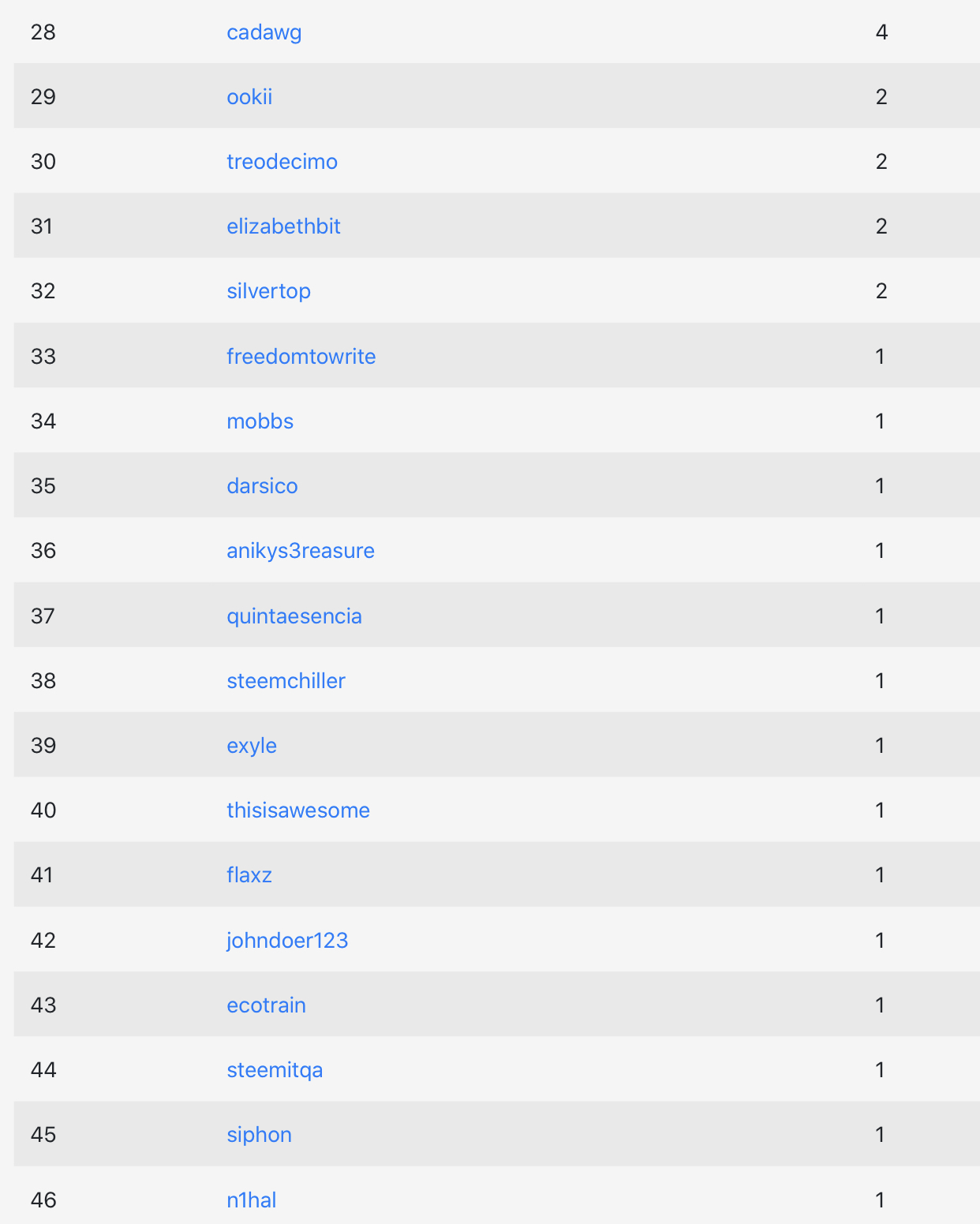Select the elizabethbit link
This screenshot has height=1224, width=980.
pos(283,226)
